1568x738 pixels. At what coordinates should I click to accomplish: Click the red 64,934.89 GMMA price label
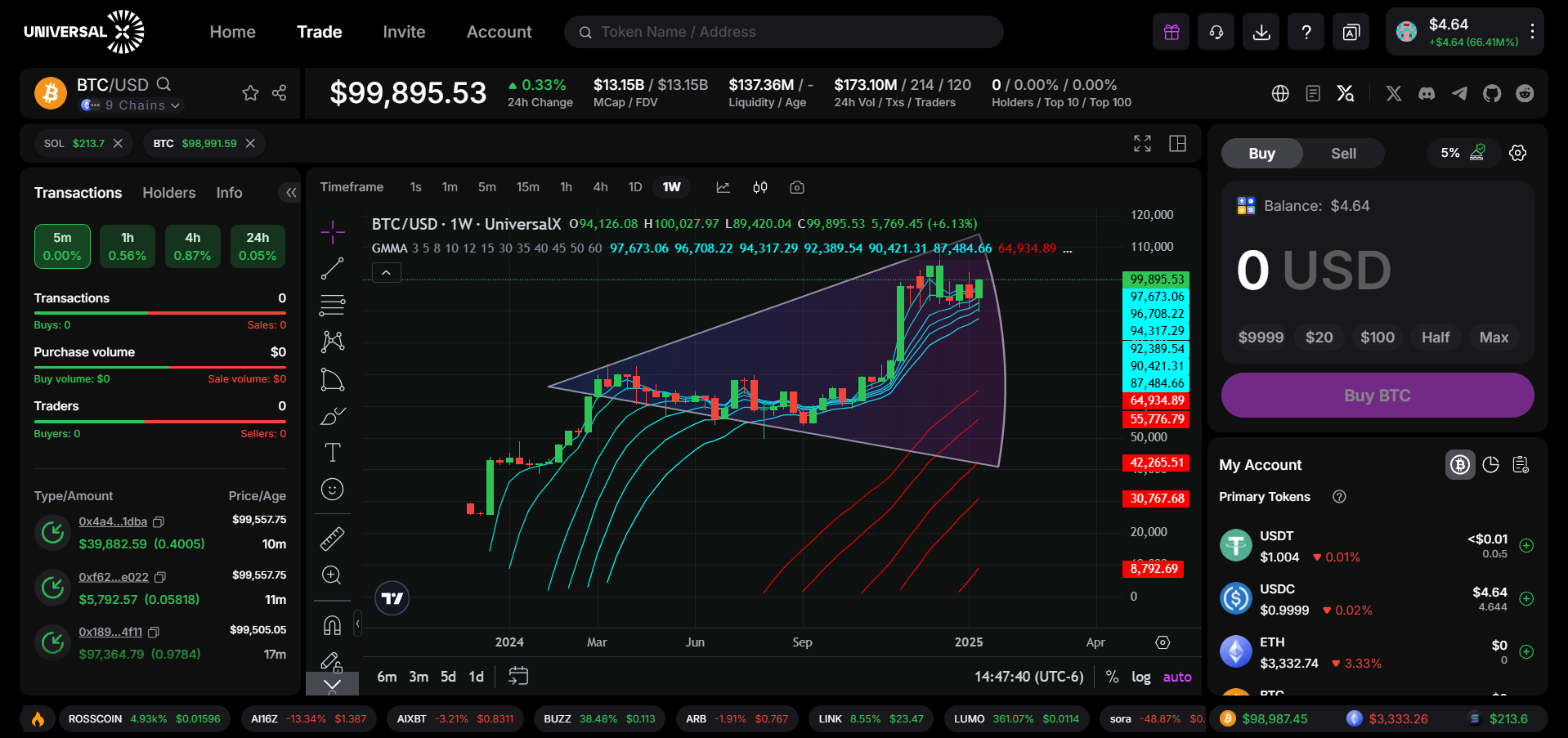1156,400
